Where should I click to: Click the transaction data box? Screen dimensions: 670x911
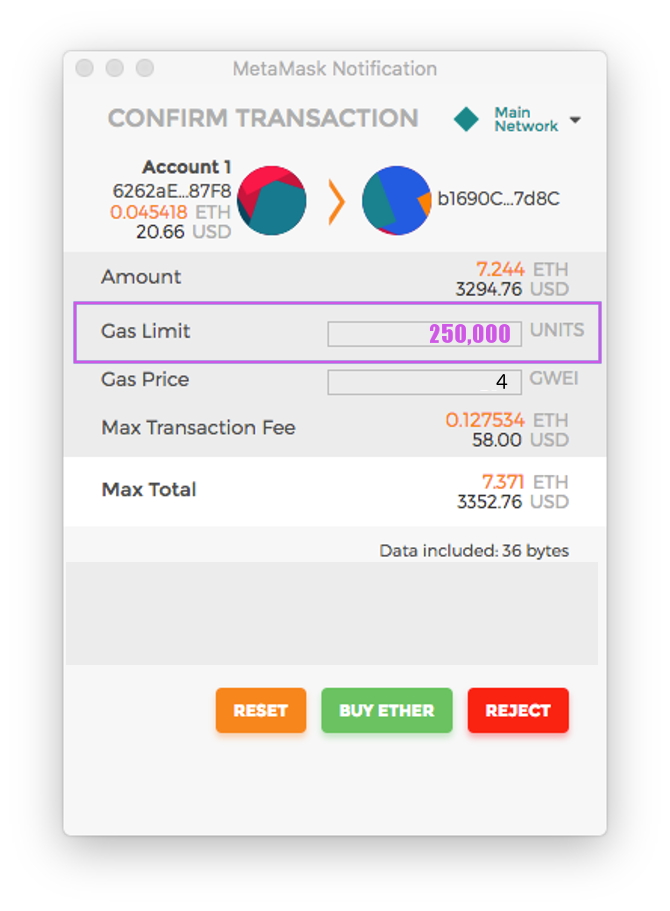tap(331, 613)
